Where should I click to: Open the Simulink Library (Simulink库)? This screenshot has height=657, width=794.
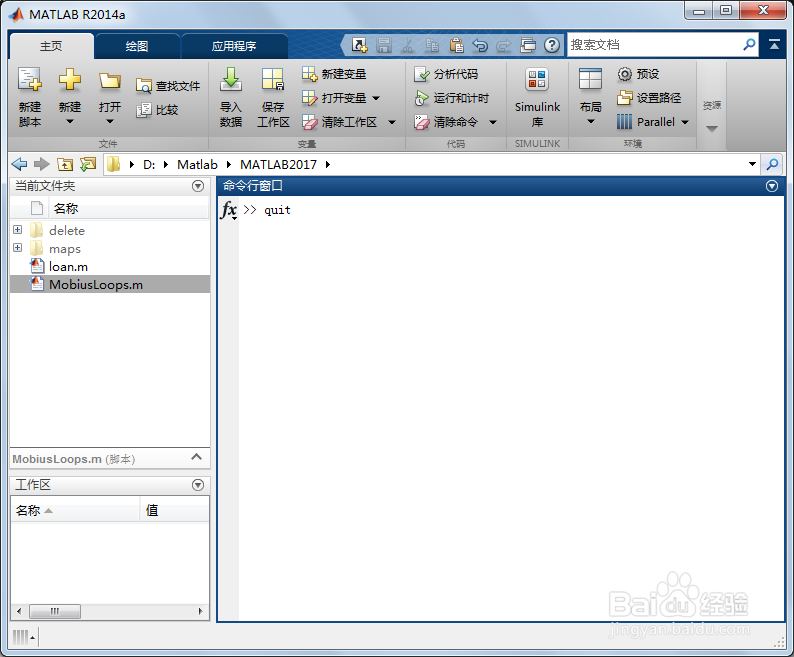[x=537, y=97]
